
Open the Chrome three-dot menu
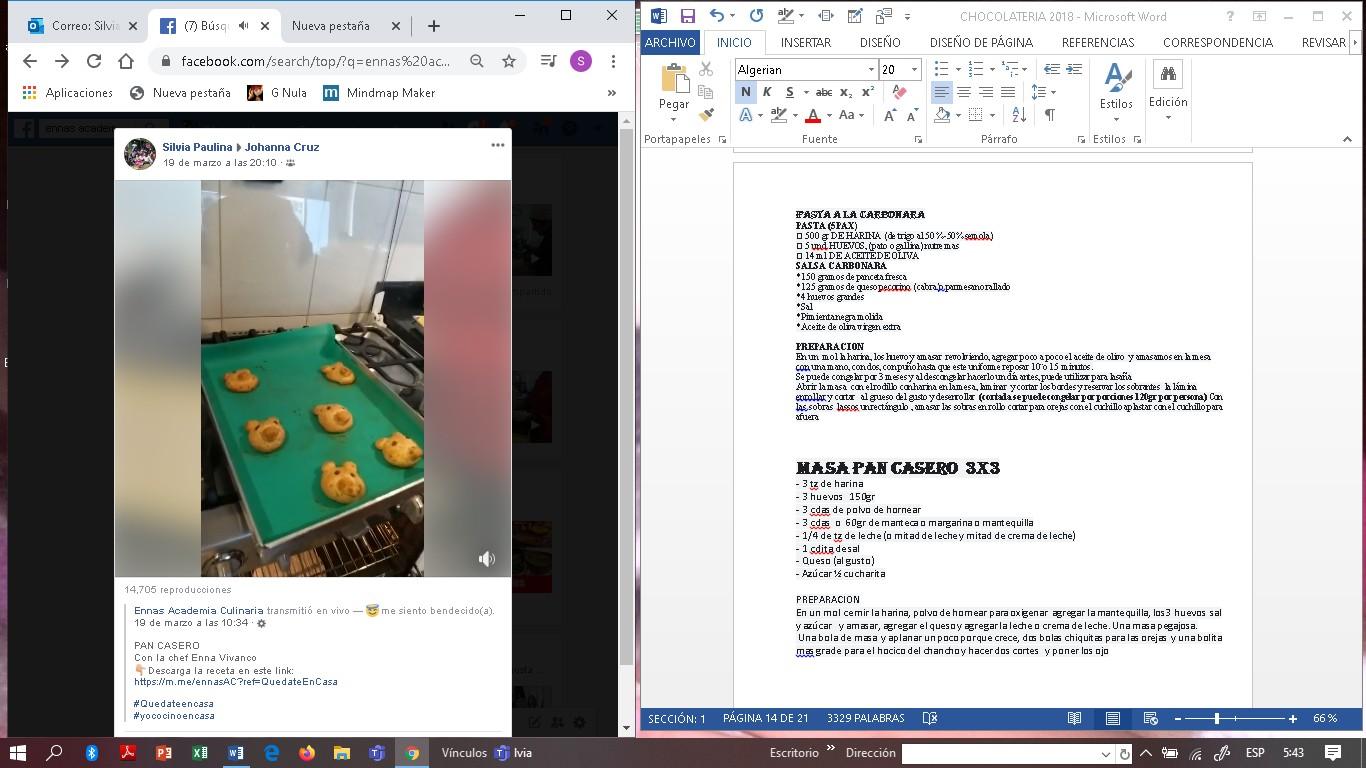pos(613,61)
